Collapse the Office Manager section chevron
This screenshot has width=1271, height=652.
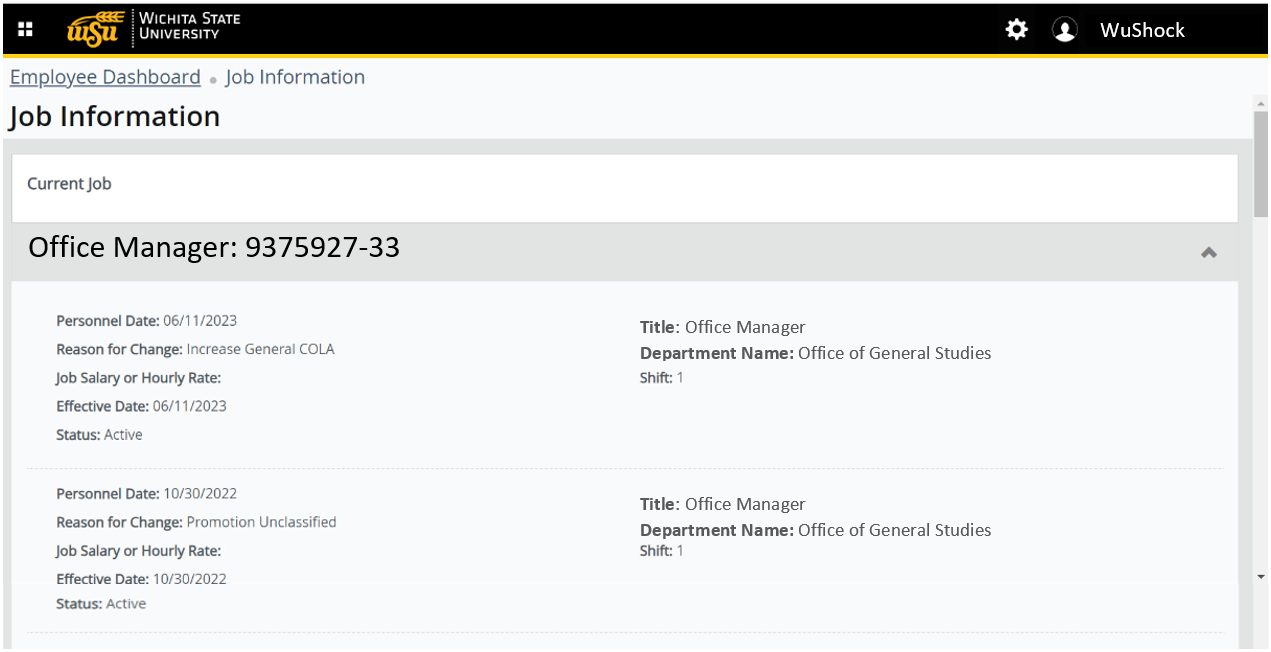pos(1209,252)
